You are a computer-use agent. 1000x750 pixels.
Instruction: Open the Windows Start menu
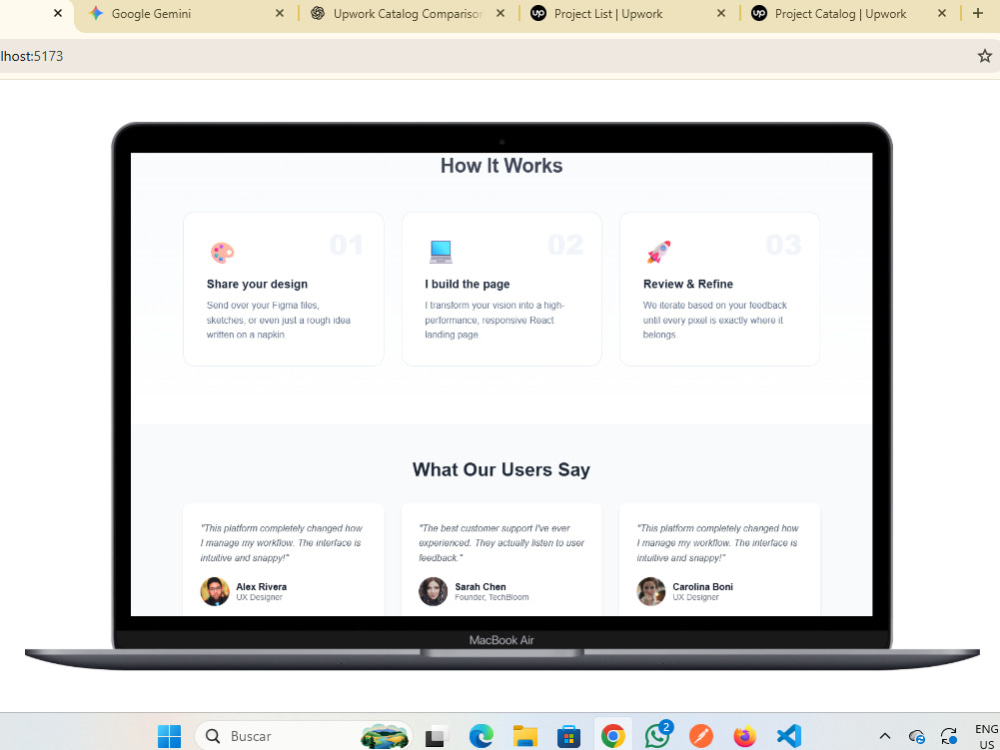coord(170,736)
